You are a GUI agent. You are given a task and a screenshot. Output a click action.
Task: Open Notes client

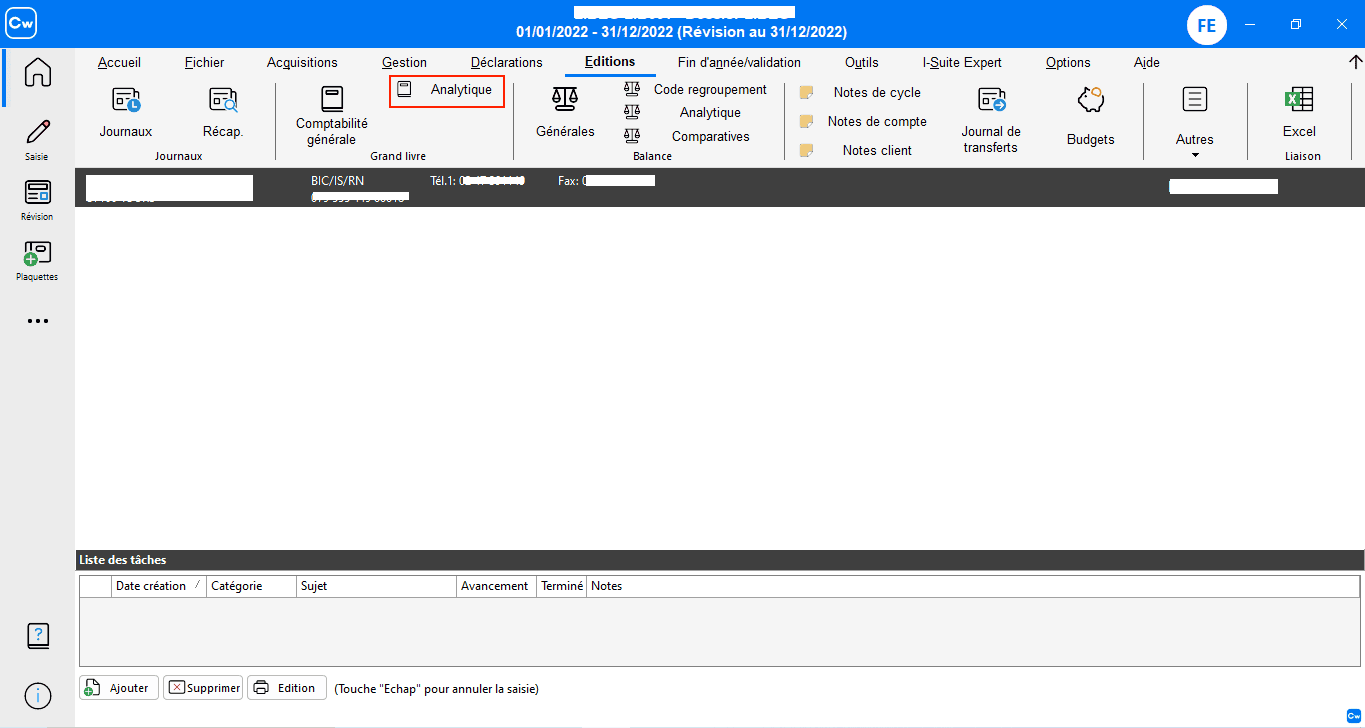[x=855, y=150]
